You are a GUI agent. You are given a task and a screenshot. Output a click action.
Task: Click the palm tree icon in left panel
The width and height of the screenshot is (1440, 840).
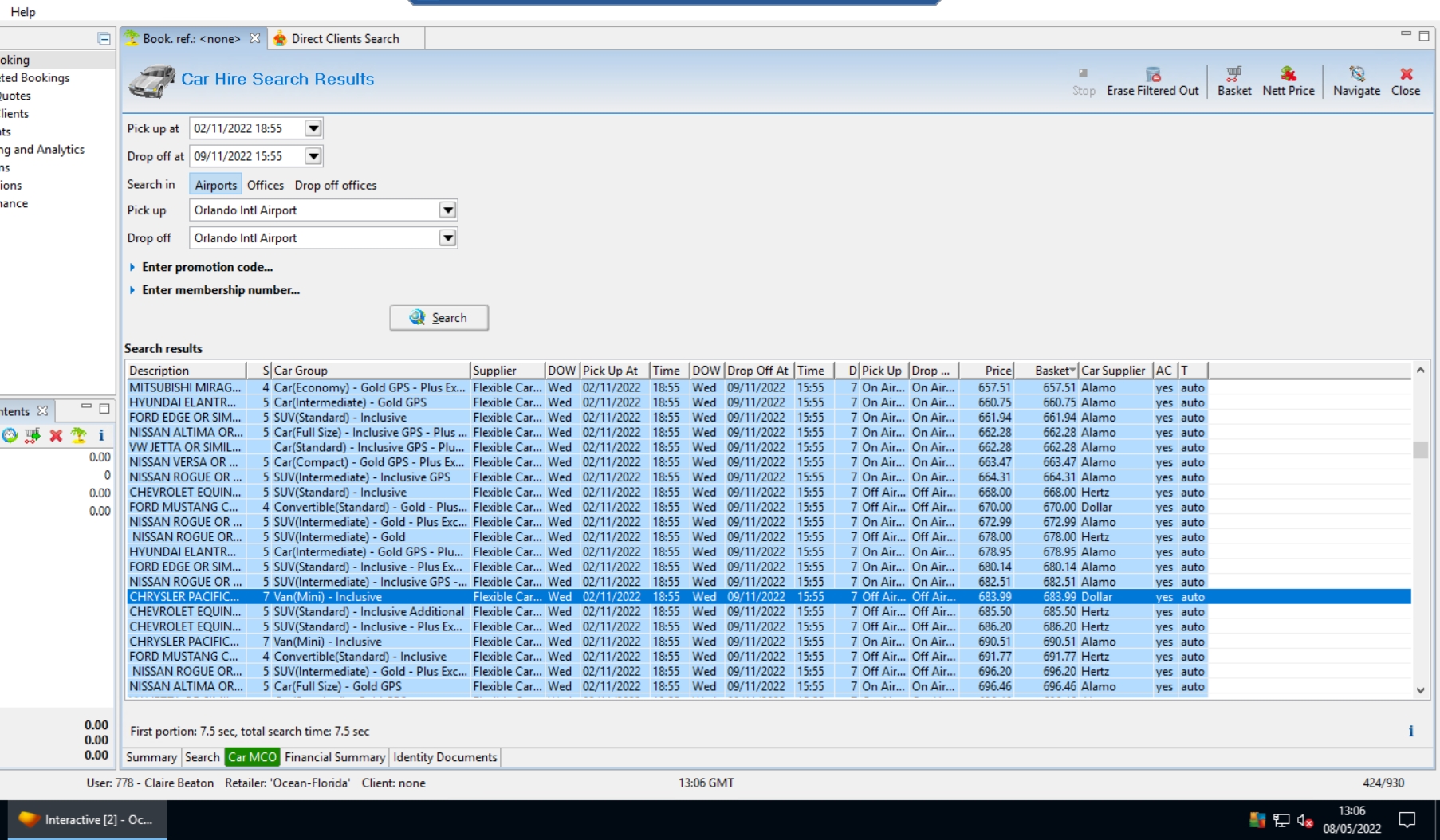[78, 435]
